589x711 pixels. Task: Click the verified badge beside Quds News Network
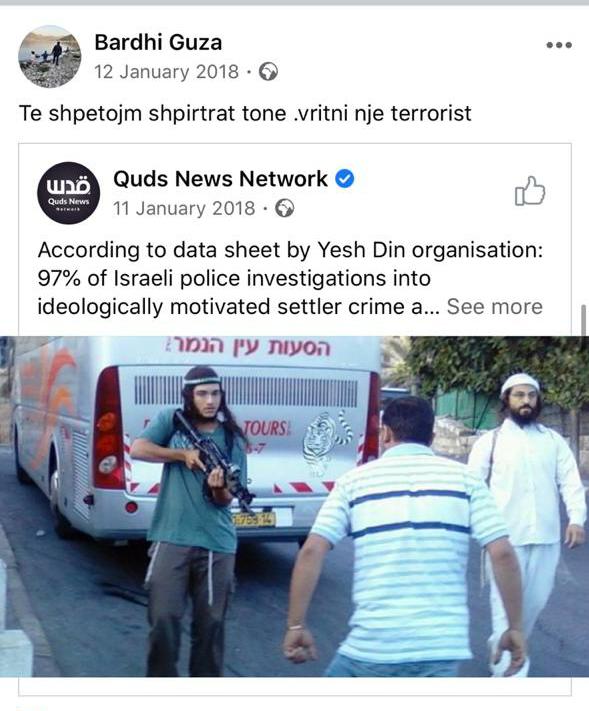pos(345,179)
